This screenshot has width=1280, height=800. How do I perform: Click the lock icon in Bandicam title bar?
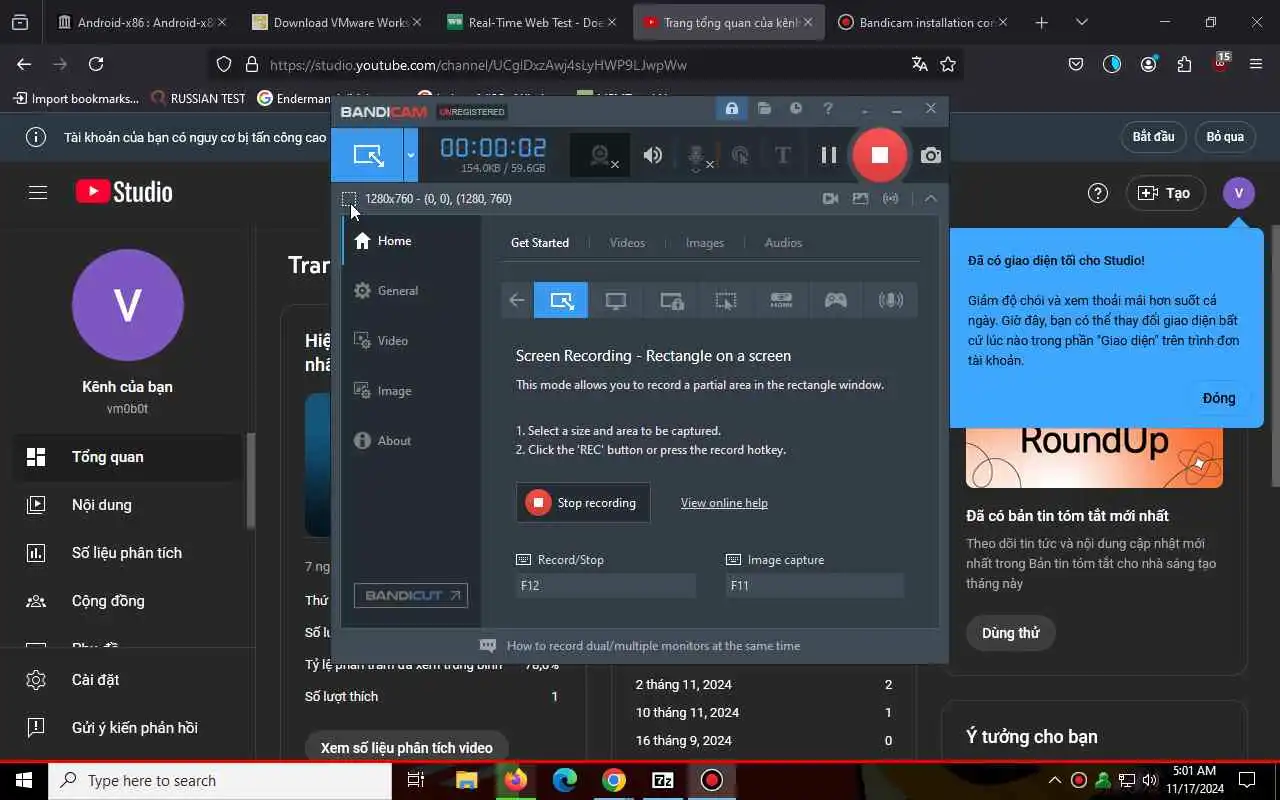732,109
